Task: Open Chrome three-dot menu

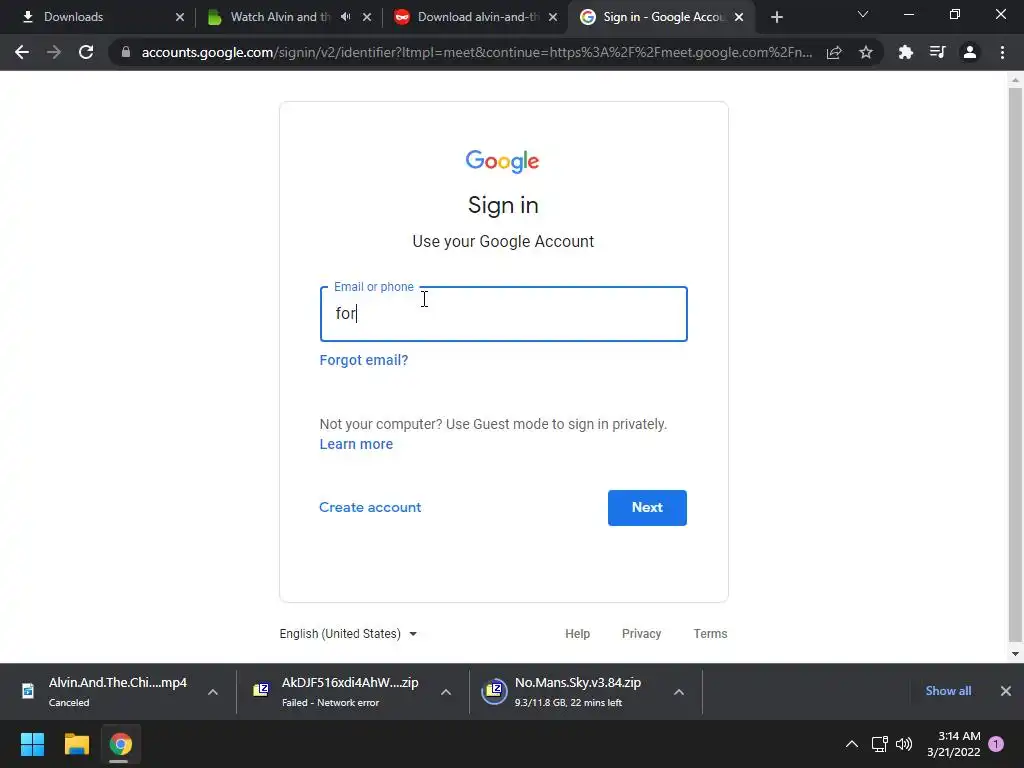Action: point(1002,52)
